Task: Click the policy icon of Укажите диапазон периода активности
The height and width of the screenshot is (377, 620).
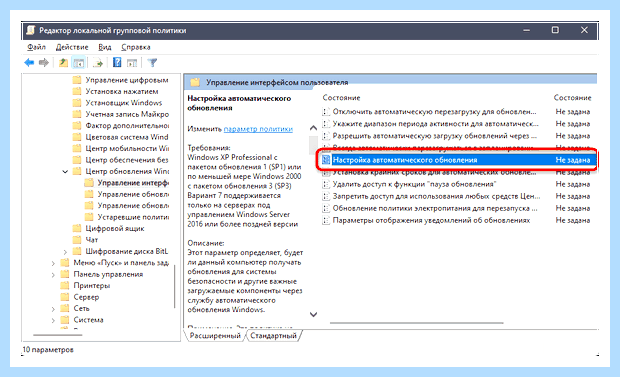Action: click(326, 124)
